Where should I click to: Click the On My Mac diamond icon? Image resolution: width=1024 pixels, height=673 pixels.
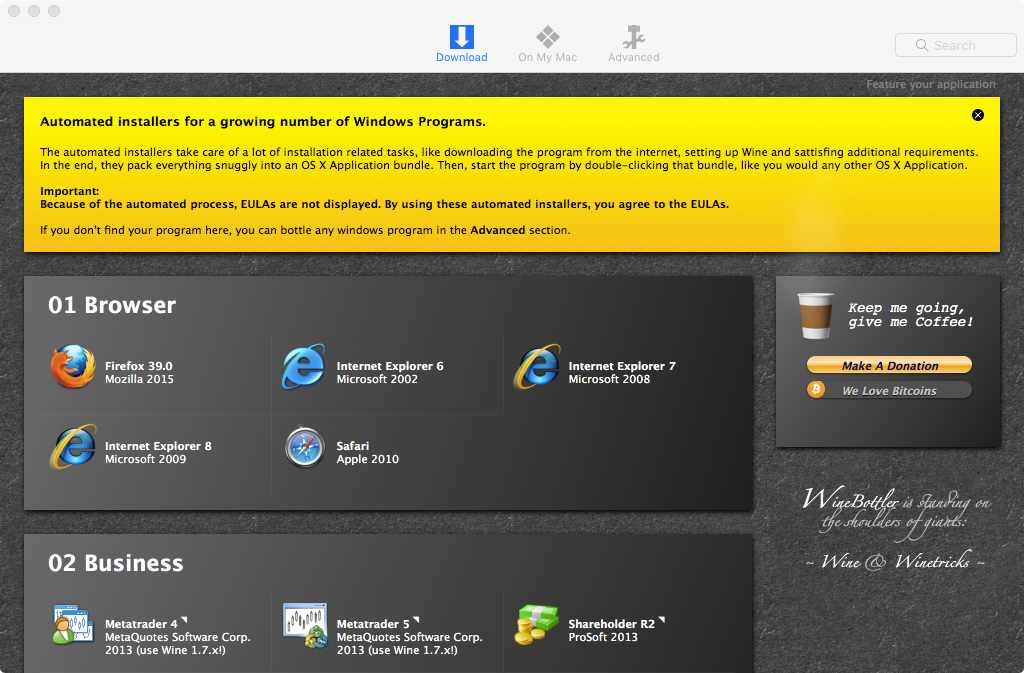click(547, 37)
